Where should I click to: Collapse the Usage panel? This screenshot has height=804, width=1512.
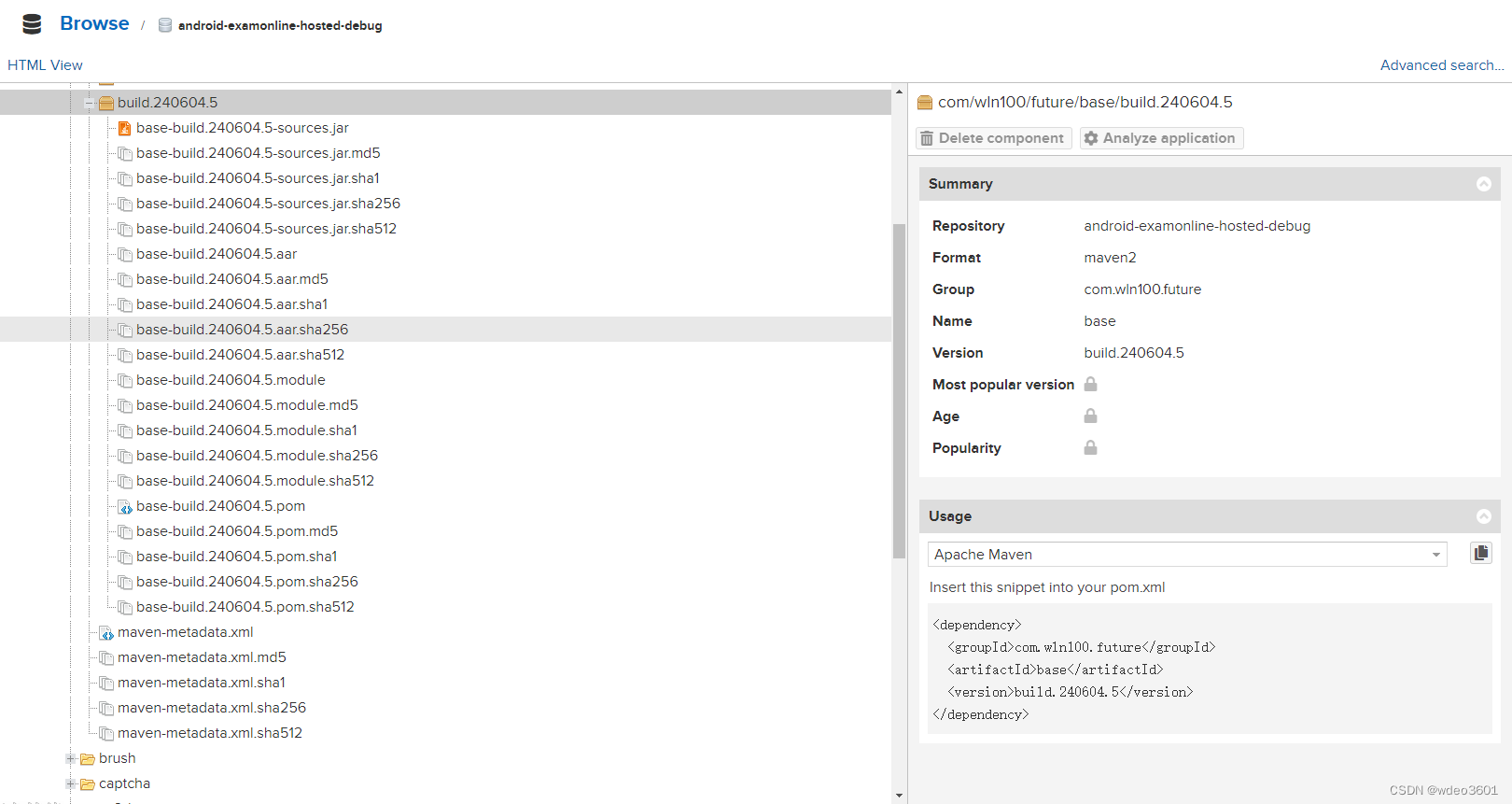(x=1484, y=516)
